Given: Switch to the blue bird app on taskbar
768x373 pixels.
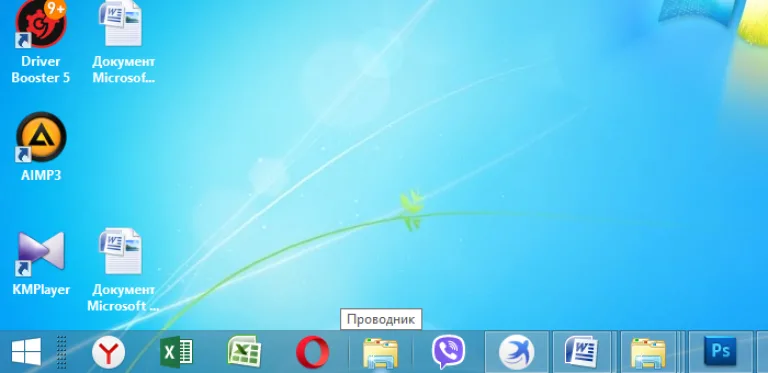Looking at the screenshot, I should [517, 352].
